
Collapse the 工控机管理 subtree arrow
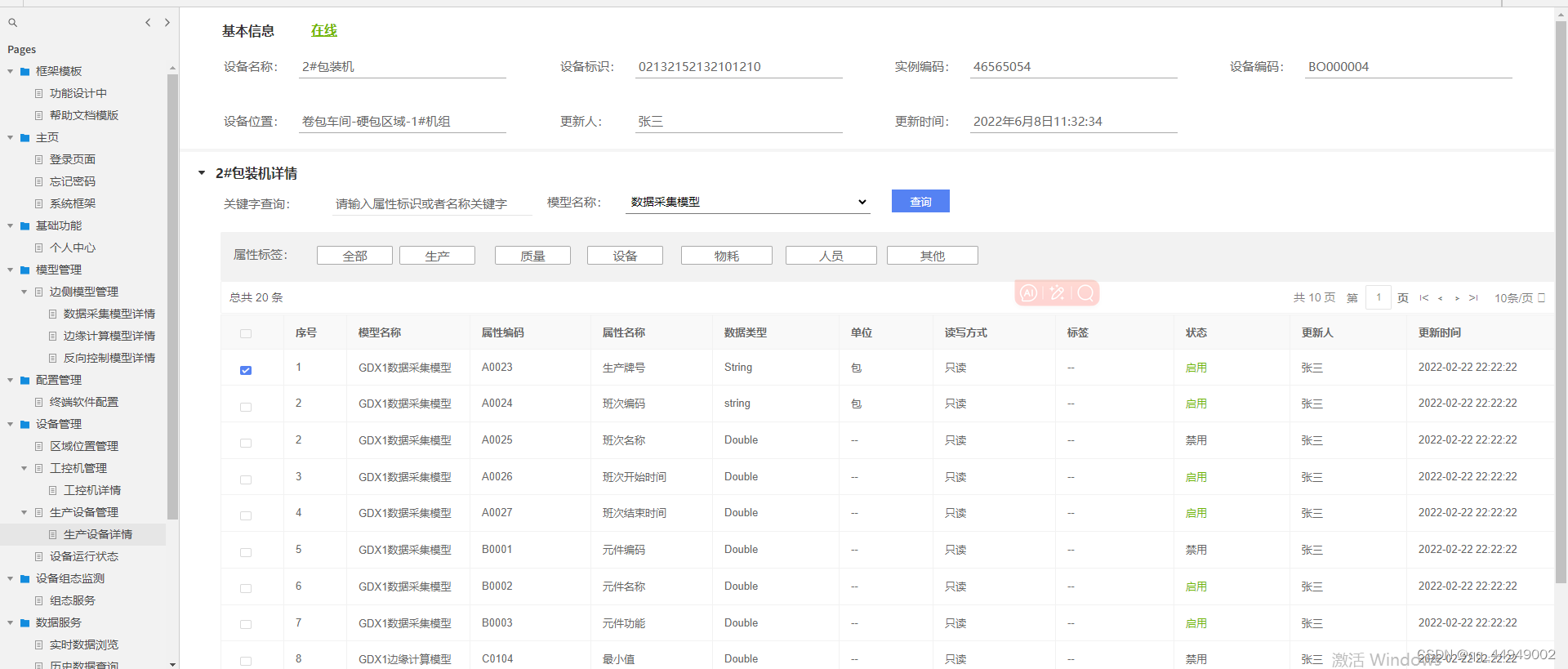[24, 468]
